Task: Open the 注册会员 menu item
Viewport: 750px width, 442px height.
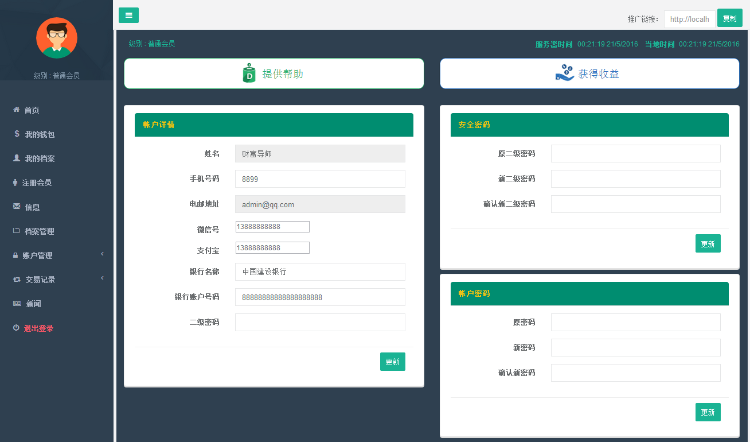Action: (38, 182)
